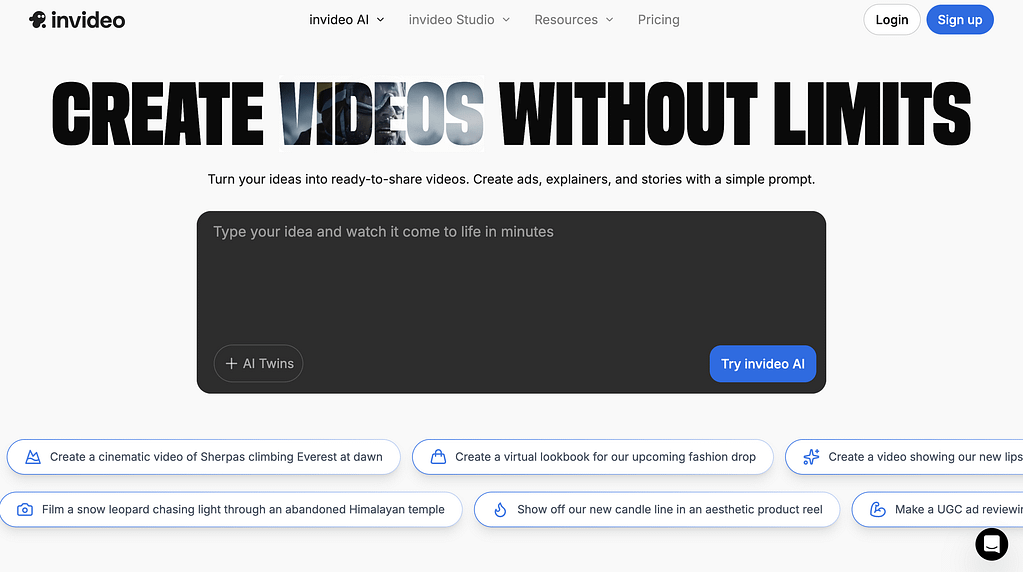Open the Resources dropdown menu

pyautogui.click(x=573, y=20)
